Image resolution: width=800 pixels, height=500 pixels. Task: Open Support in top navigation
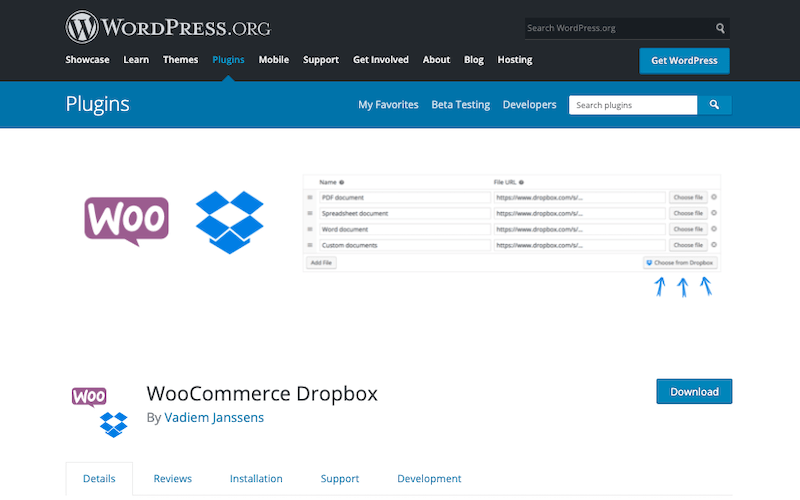click(321, 60)
